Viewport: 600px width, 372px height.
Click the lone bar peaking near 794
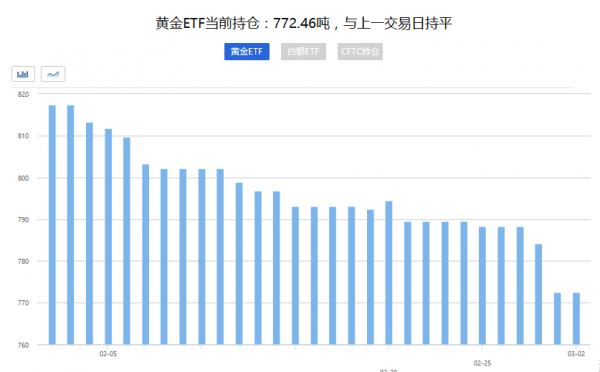pyautogui.click(x=389, y=272)
